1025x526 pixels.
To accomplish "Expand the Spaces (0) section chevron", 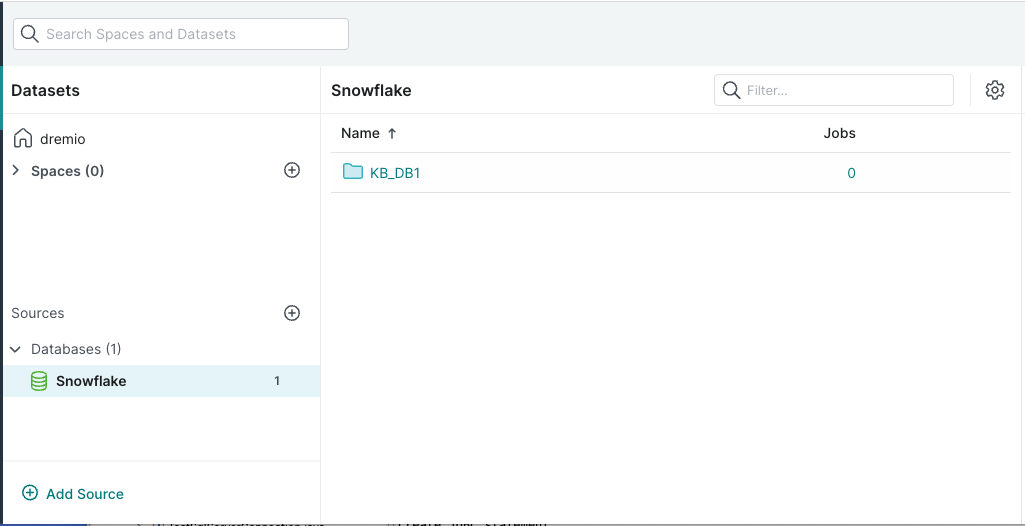I will pyautogui.click(x=16, y=171).
